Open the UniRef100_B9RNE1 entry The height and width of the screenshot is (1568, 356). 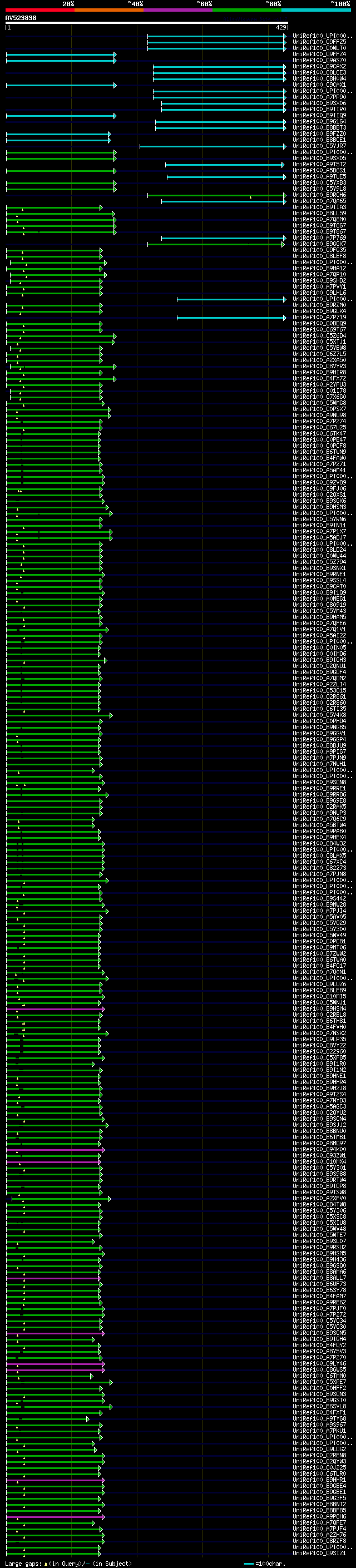point(319,574)
